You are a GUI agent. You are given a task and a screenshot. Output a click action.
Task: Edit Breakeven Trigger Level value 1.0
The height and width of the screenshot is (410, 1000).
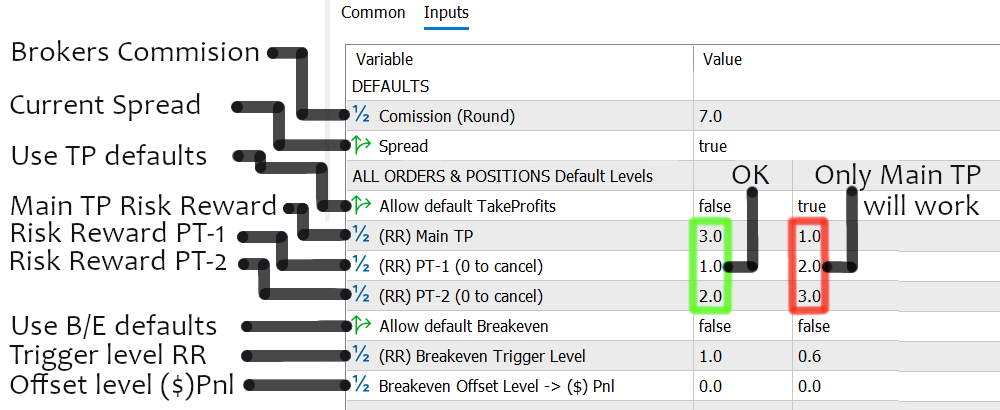point(713,356)
